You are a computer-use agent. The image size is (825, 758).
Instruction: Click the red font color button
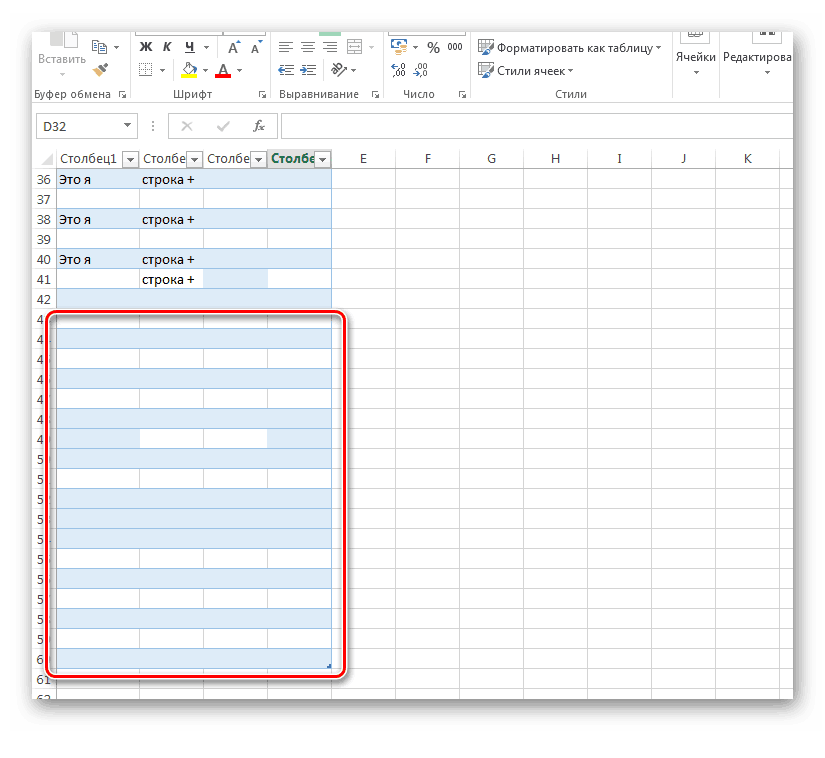[222, 70]
